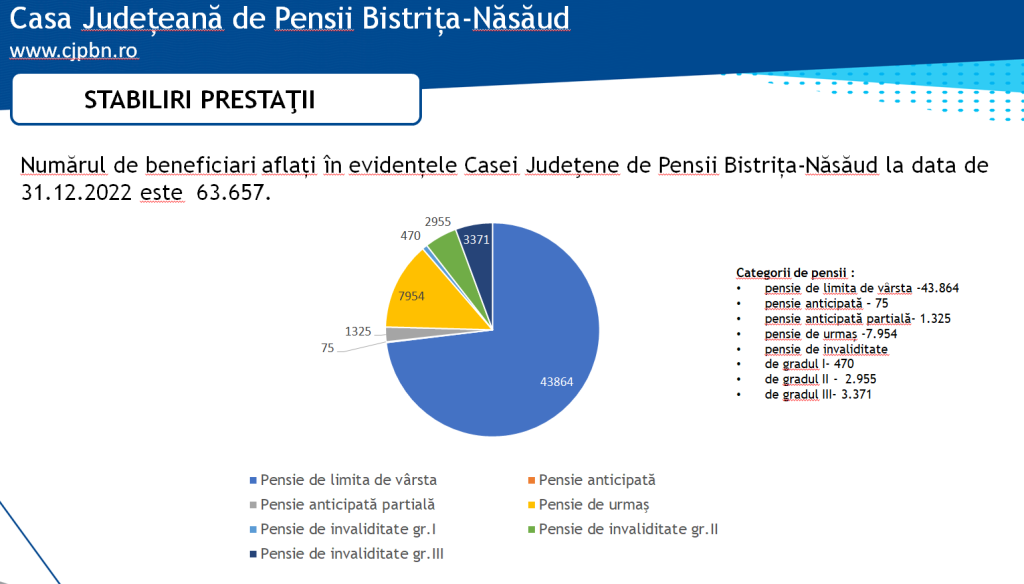Click the dark blue invaliditate gr.III legend swatch
1024x584 pixels.
254,553
